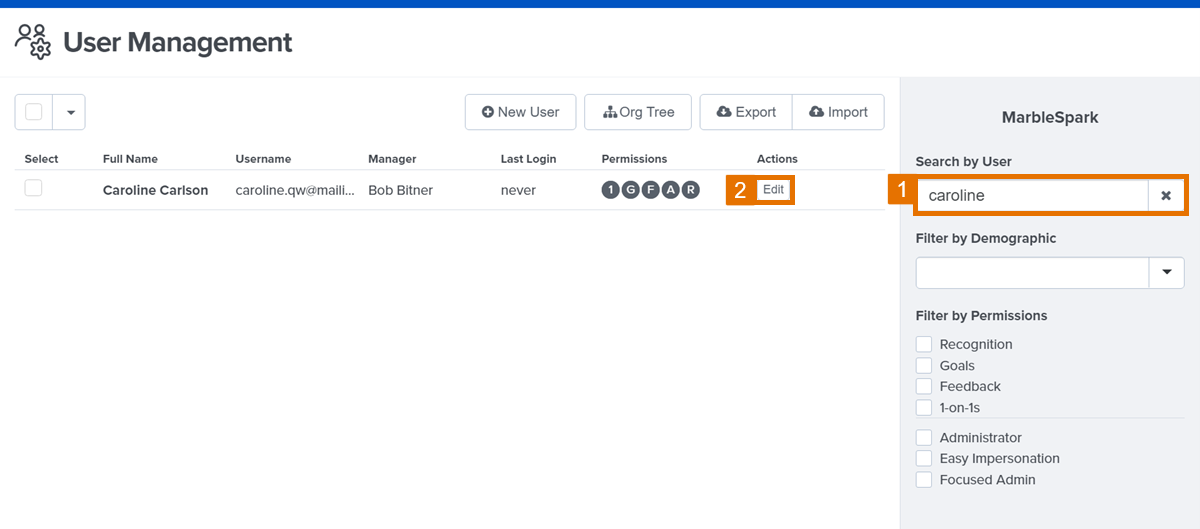Export the user list
The width and height of the screenshot is (1200, 529).
(746, 112)
